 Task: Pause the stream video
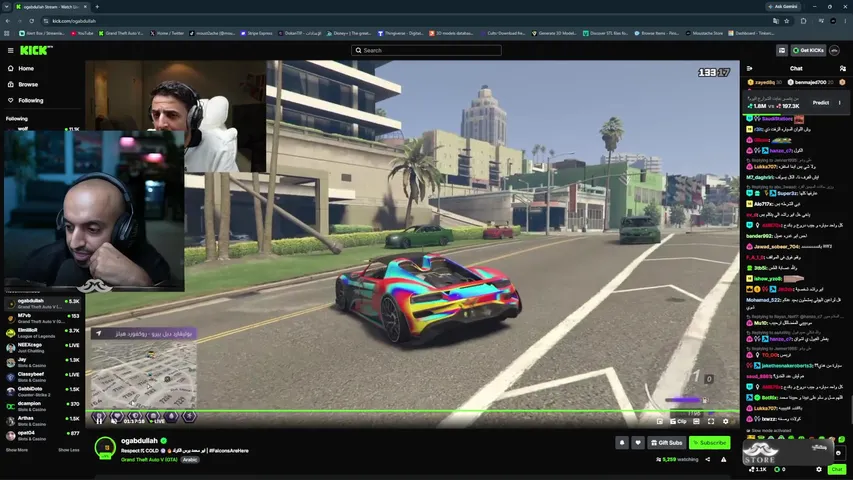(99, 421)
